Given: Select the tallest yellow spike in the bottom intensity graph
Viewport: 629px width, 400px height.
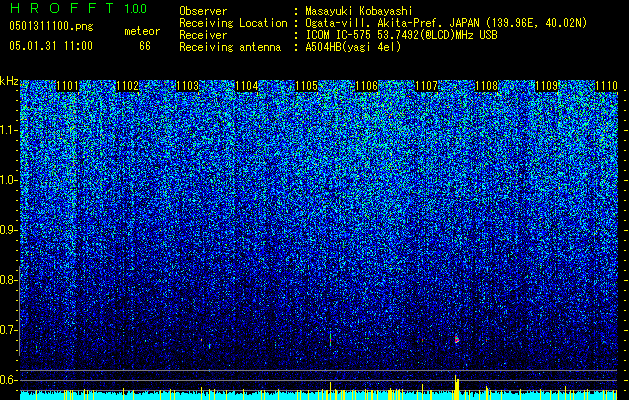Looking at the screenshot, I should [457, 387].
